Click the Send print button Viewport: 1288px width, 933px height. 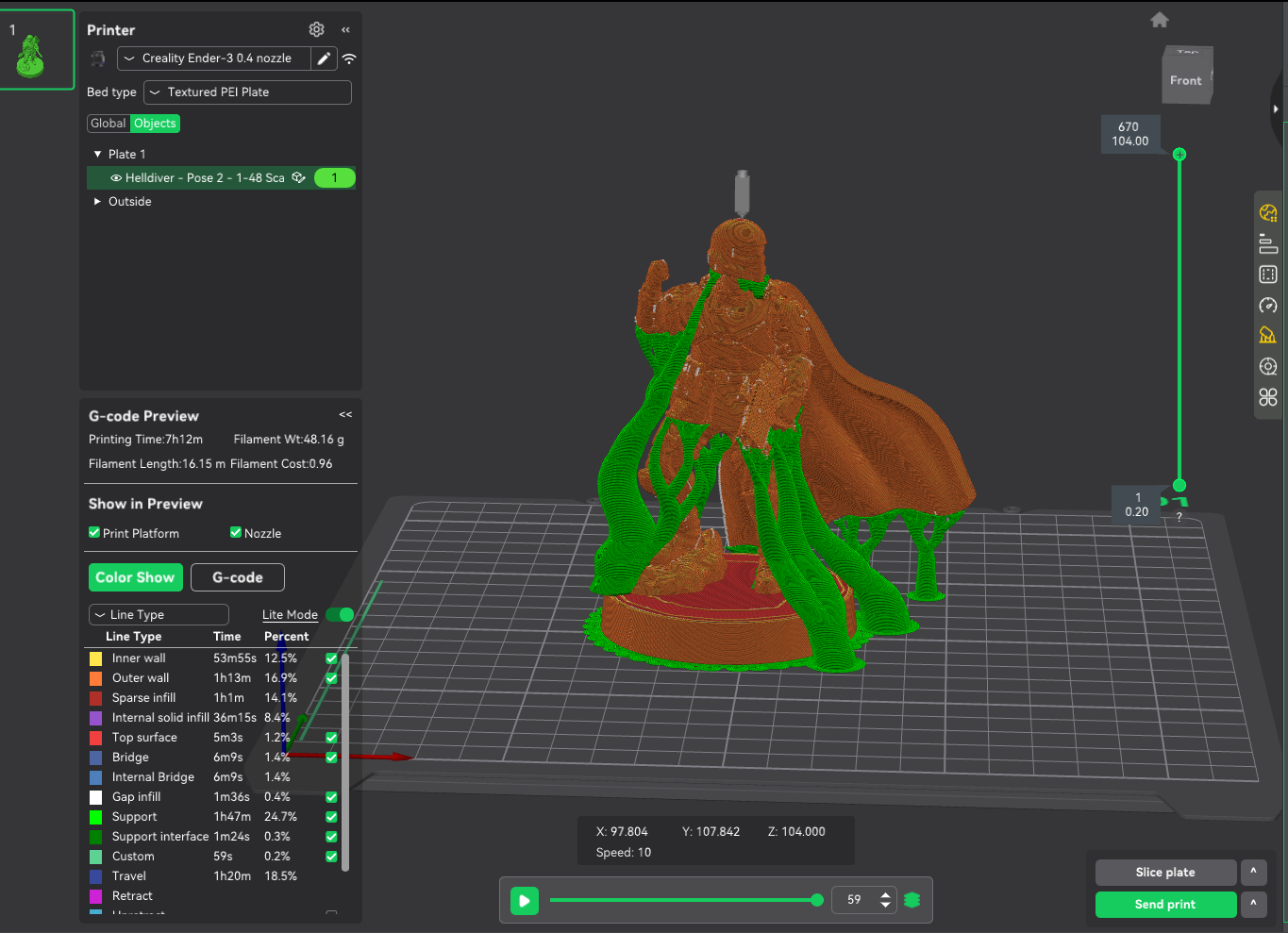point(1165,904)
